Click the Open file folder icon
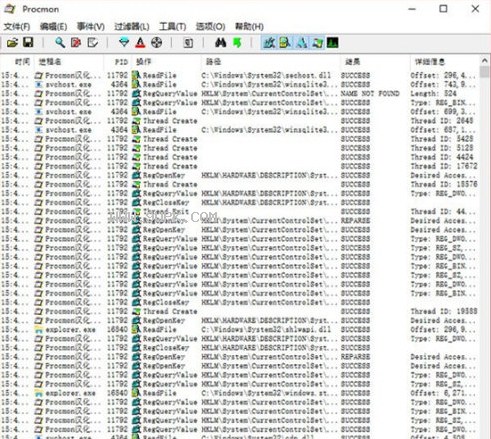The image size is (491, 439). 12,43
